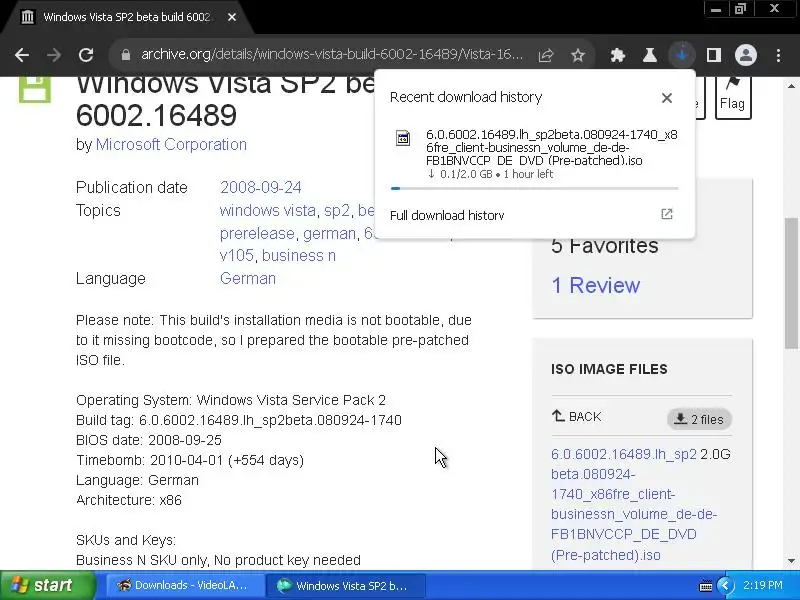Click the 'Timebomb: 2010-04-01' line

click(x=190, y=460)
